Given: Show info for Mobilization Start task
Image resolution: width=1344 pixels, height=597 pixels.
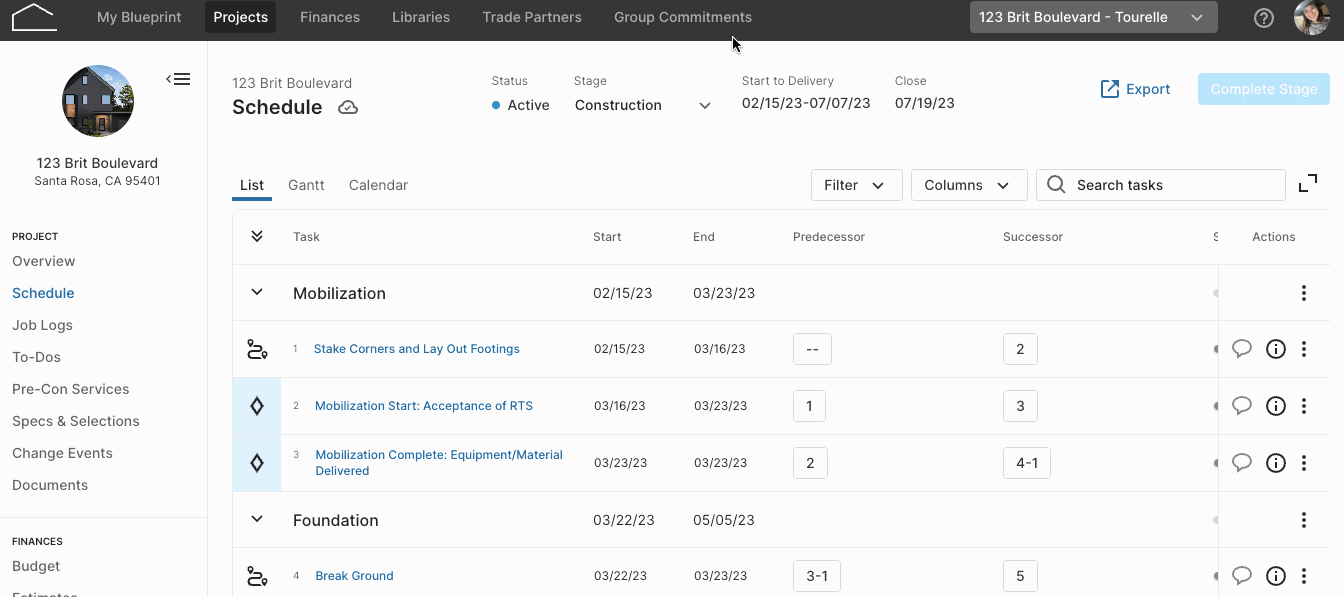Looking at the screenshot, I should click(x=1276, y=406).
